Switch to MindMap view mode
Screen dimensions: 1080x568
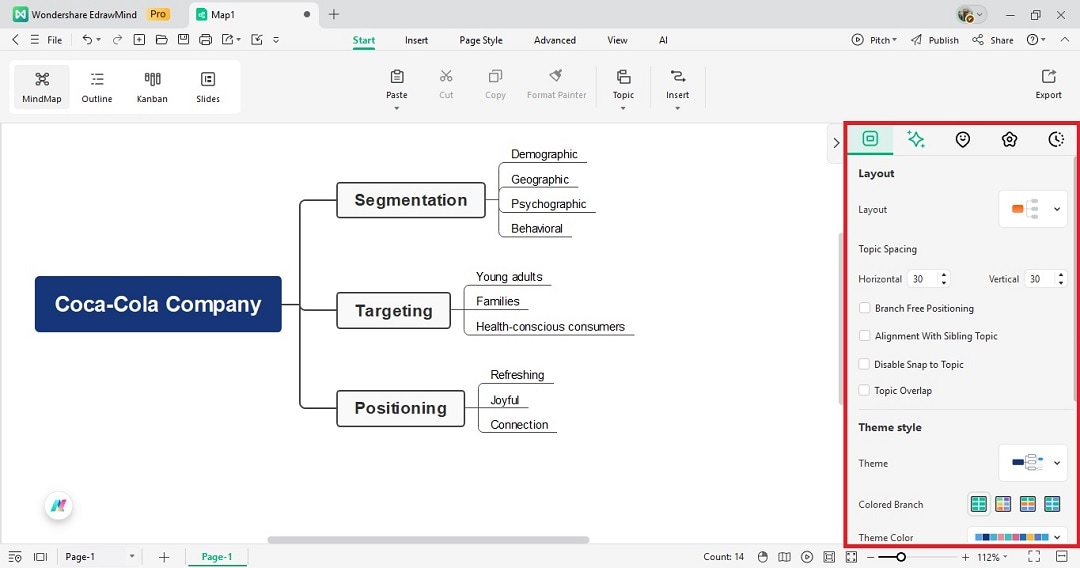pos(42,87)
